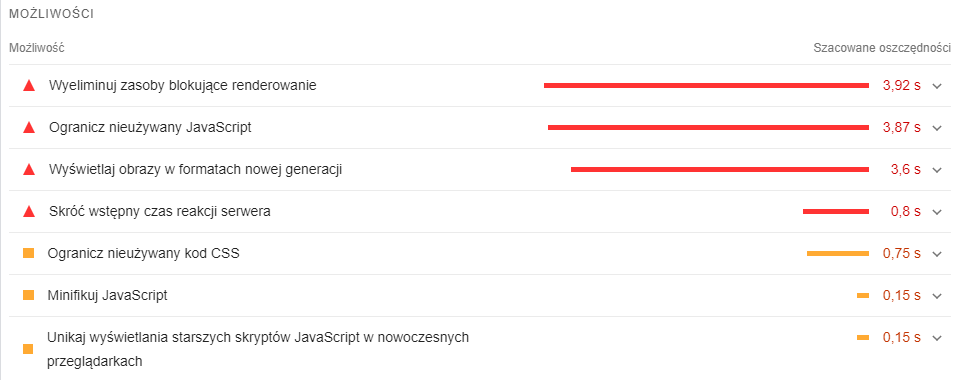Click orange square next to 'Minifikuj JavaScript'
The height and width of the screenshot is (380, 958).
(28, 295)
